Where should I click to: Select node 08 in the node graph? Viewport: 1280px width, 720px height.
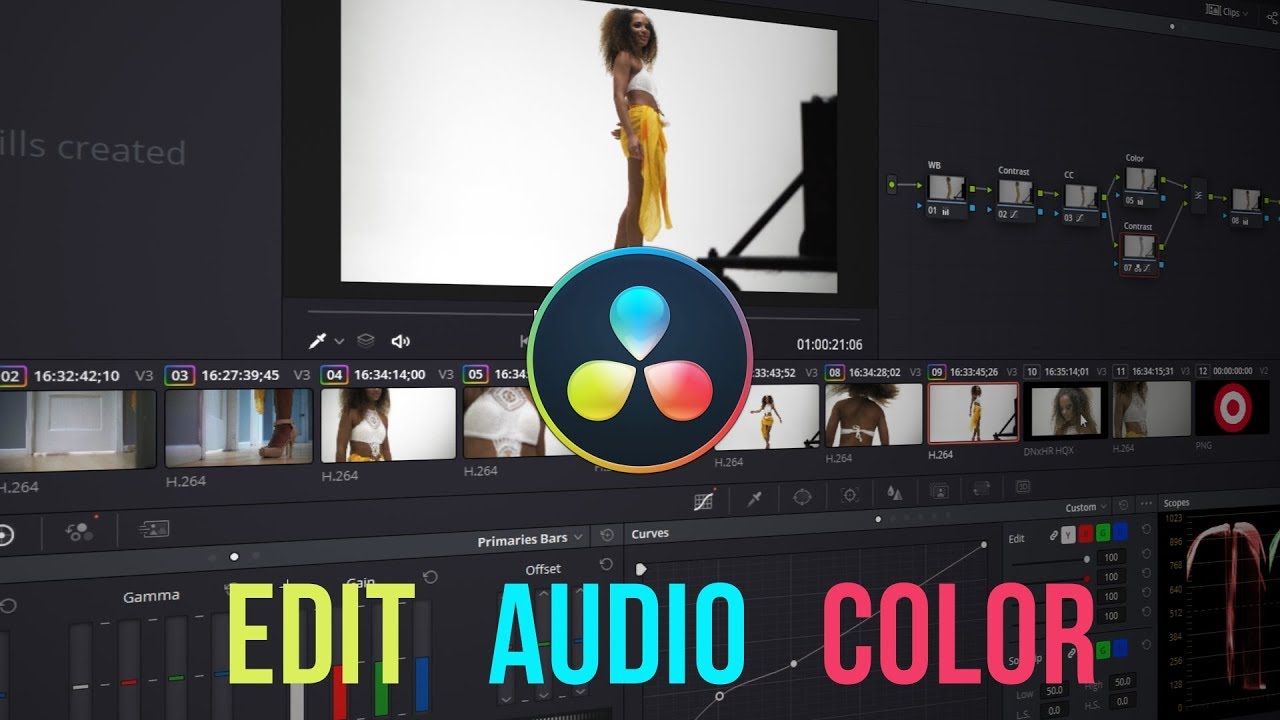click(x=1245, y=207)
